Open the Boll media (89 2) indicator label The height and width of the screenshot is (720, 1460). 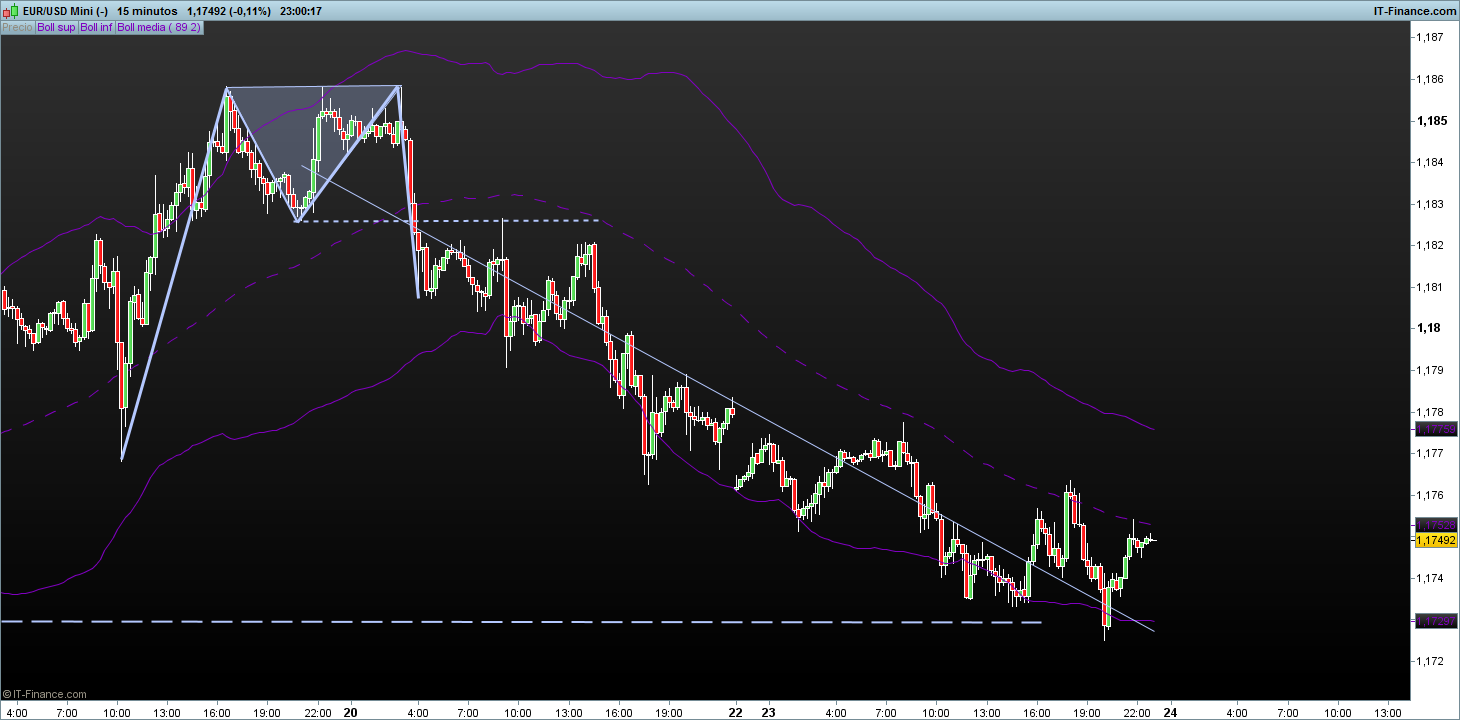(159, 28)
